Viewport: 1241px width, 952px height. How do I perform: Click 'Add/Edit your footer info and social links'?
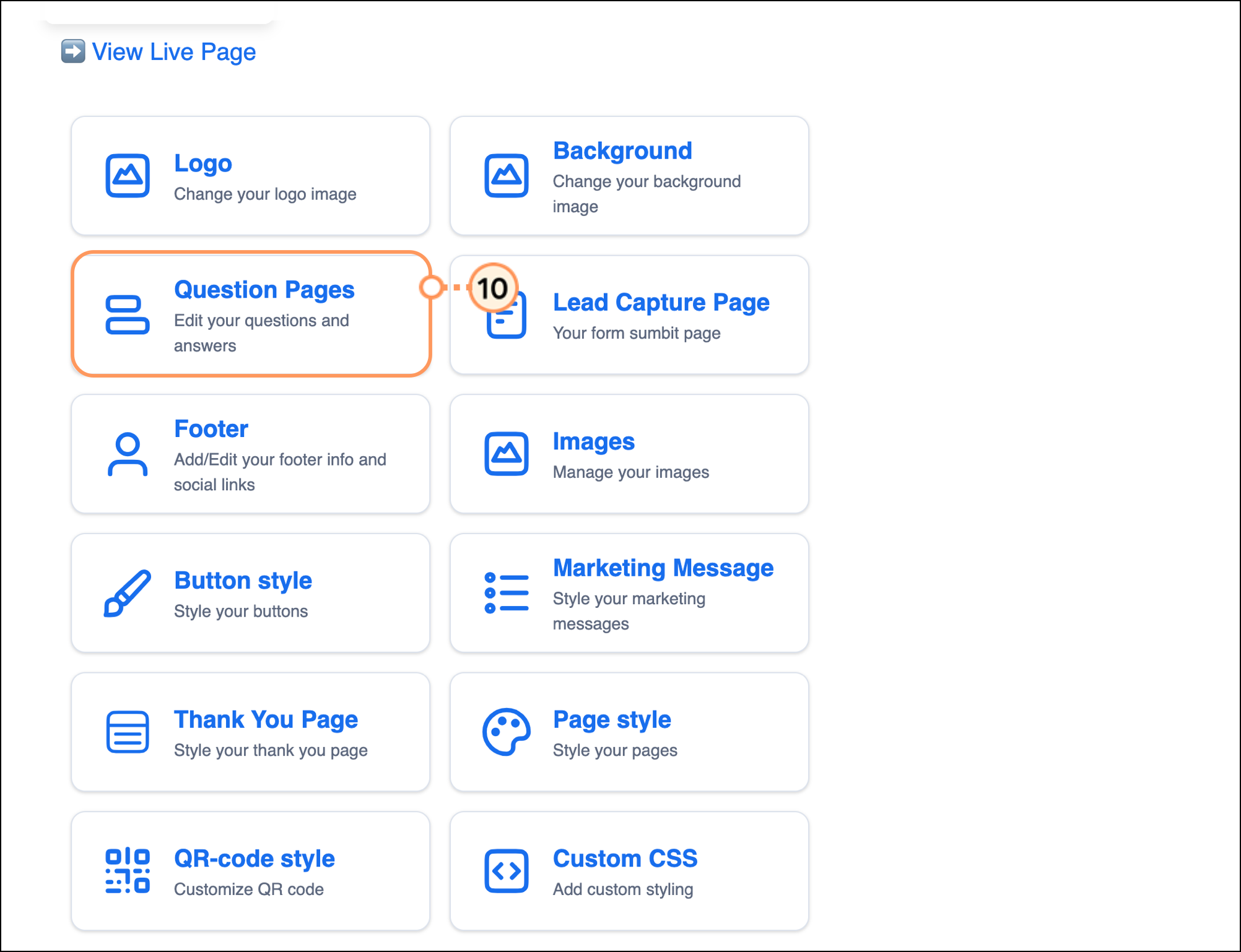[x=280, y=472]
